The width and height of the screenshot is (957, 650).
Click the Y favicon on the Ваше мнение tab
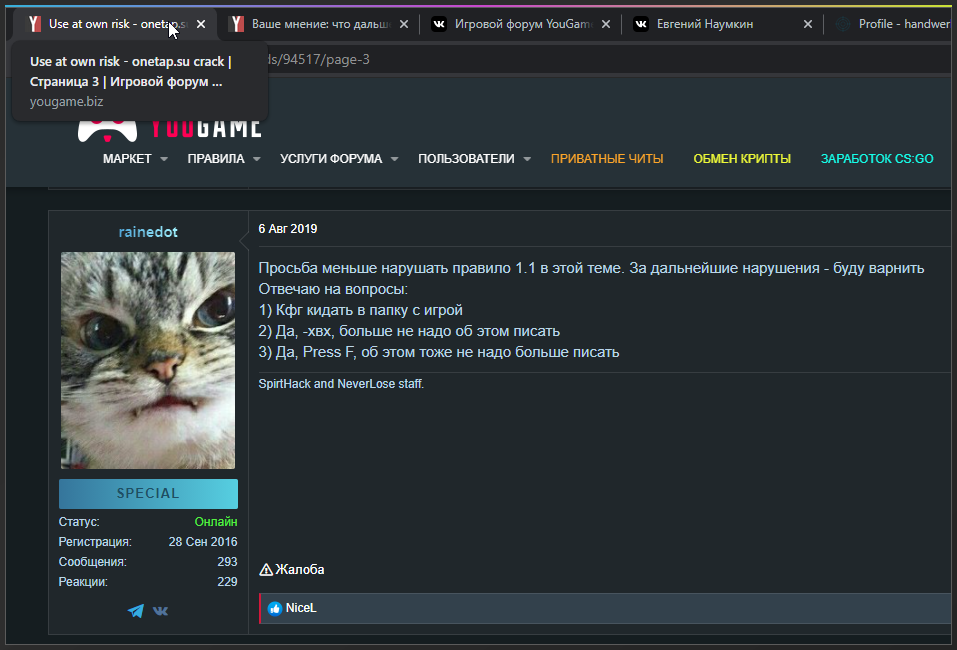click(236, 24)
